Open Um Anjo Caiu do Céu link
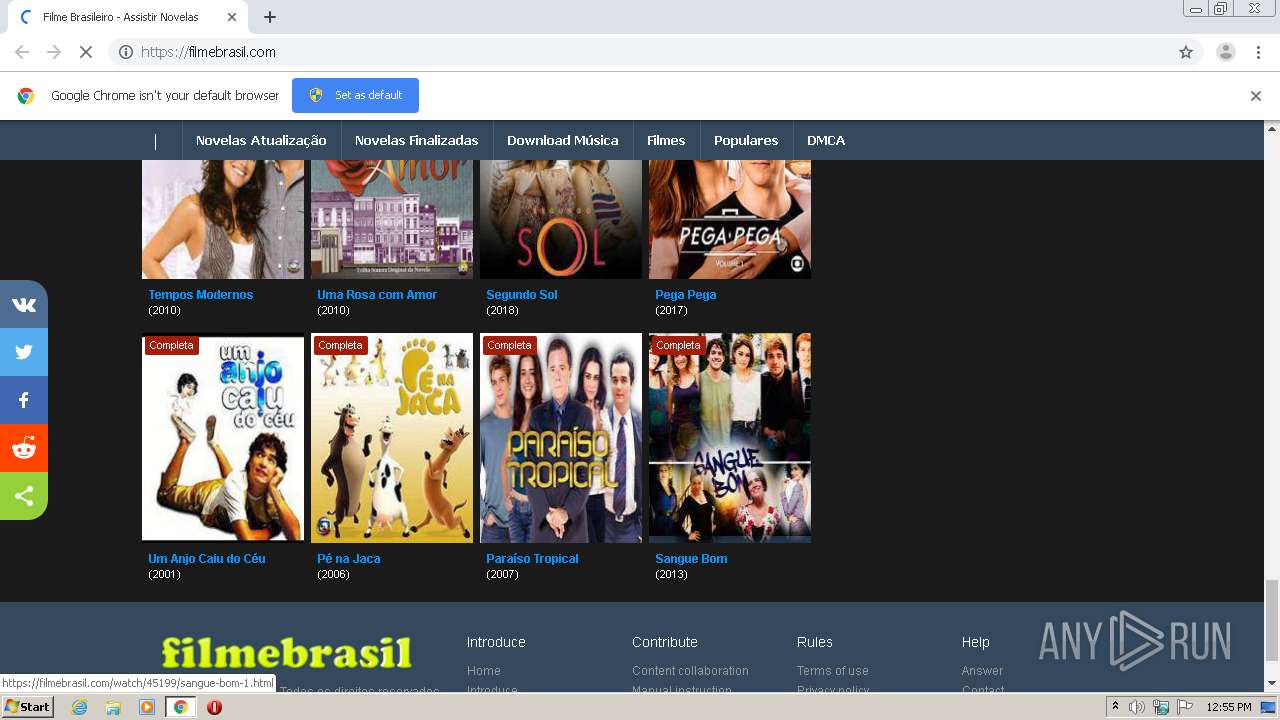Image resolution: width=1280 pixels, height=720 pixels. [x=207, y=559]
